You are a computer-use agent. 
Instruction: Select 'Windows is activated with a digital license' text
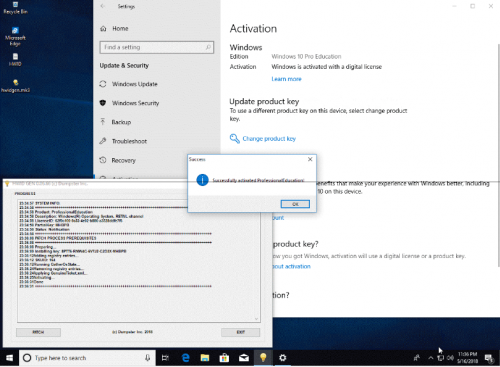click(327, 67)
